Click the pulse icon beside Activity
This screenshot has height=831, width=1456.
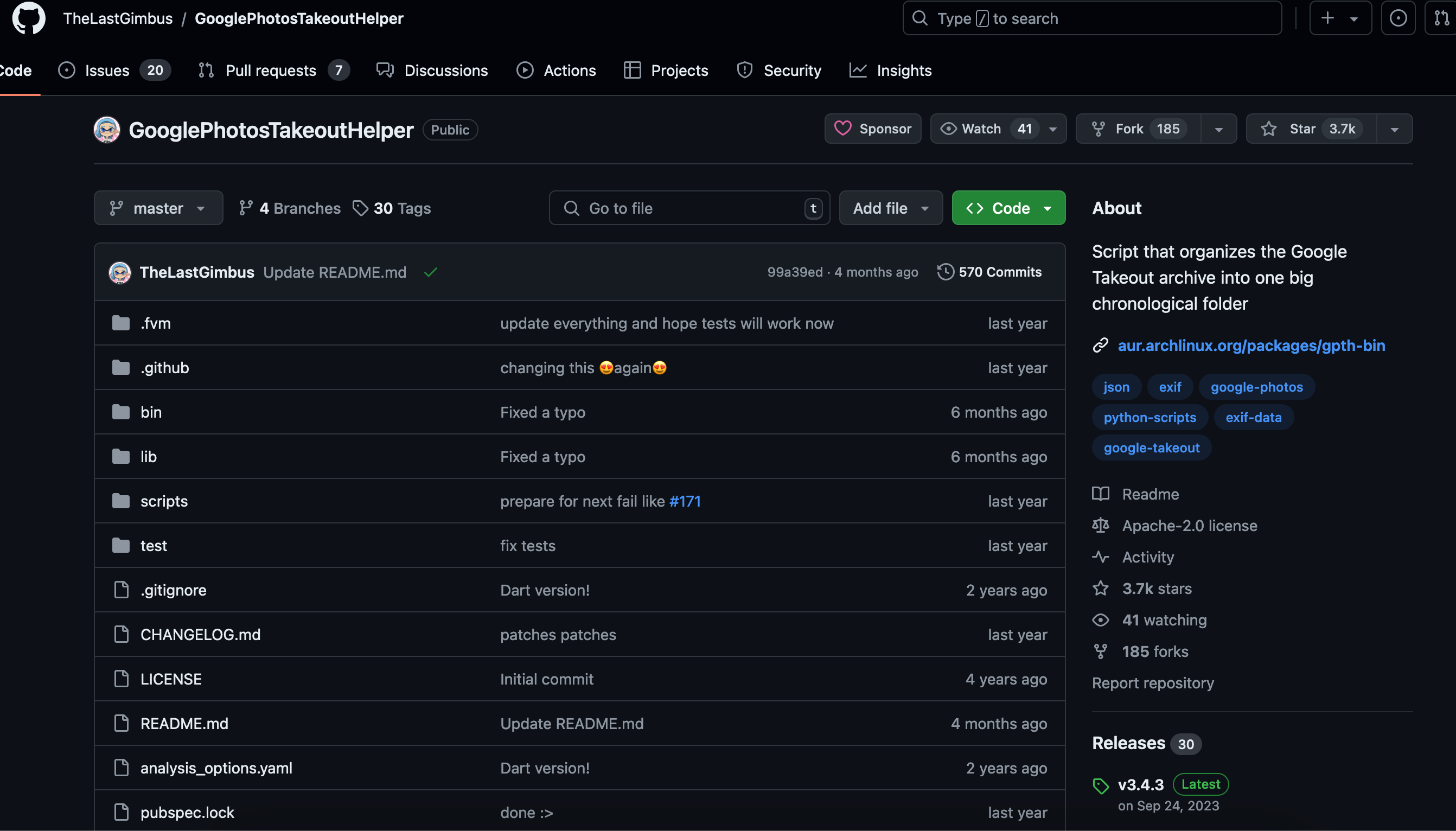[1101, 557]
